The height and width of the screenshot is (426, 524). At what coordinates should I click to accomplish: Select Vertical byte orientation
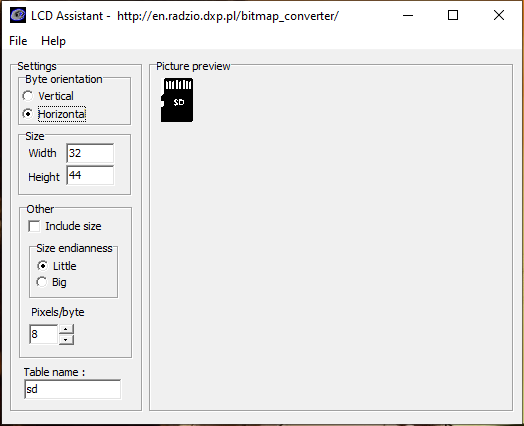28,96
